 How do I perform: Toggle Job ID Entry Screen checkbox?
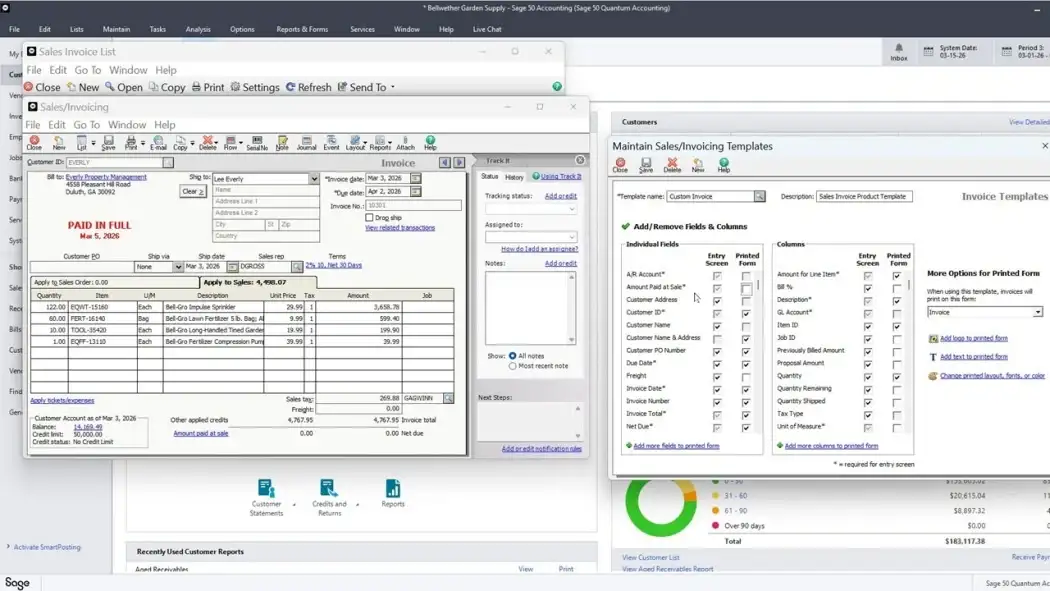(x=868, y=339)
